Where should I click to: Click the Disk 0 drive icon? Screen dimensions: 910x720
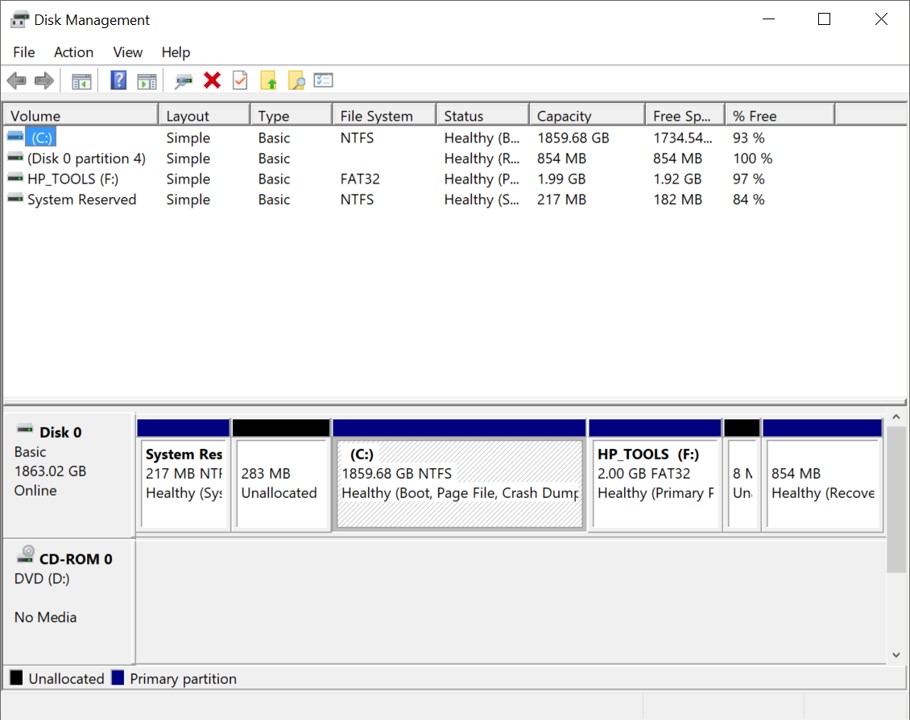pos(24,430)
